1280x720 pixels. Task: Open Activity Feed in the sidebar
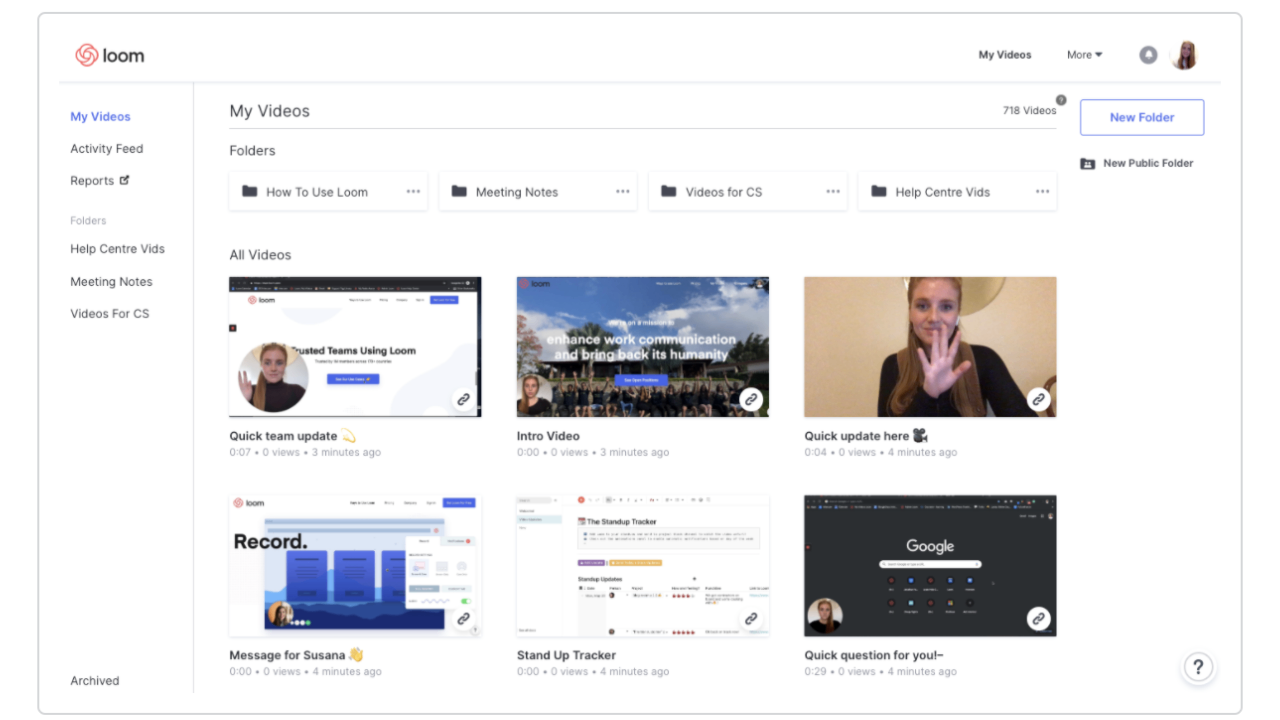coord(106,148)
